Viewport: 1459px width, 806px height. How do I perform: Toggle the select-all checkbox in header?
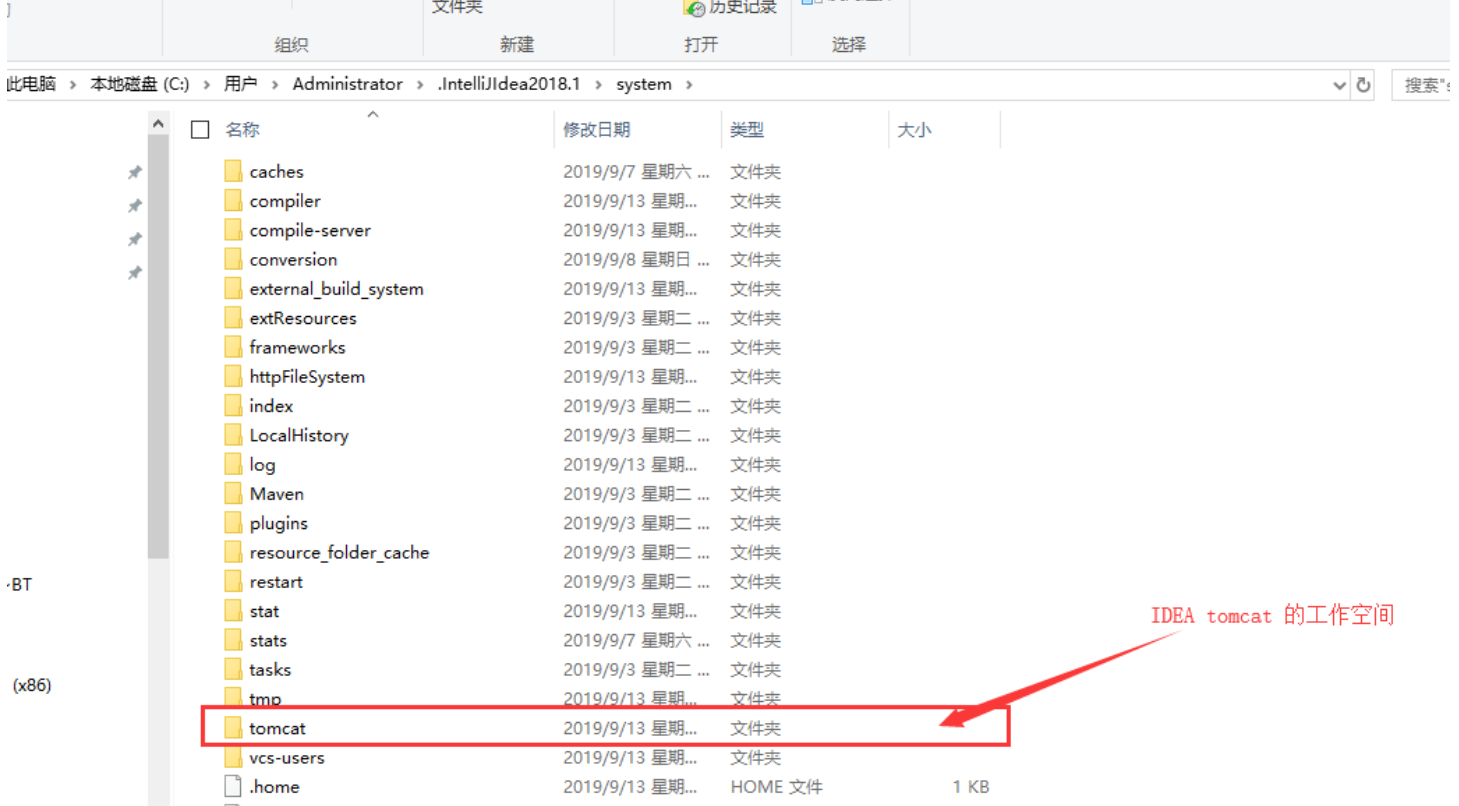(200, 130)
